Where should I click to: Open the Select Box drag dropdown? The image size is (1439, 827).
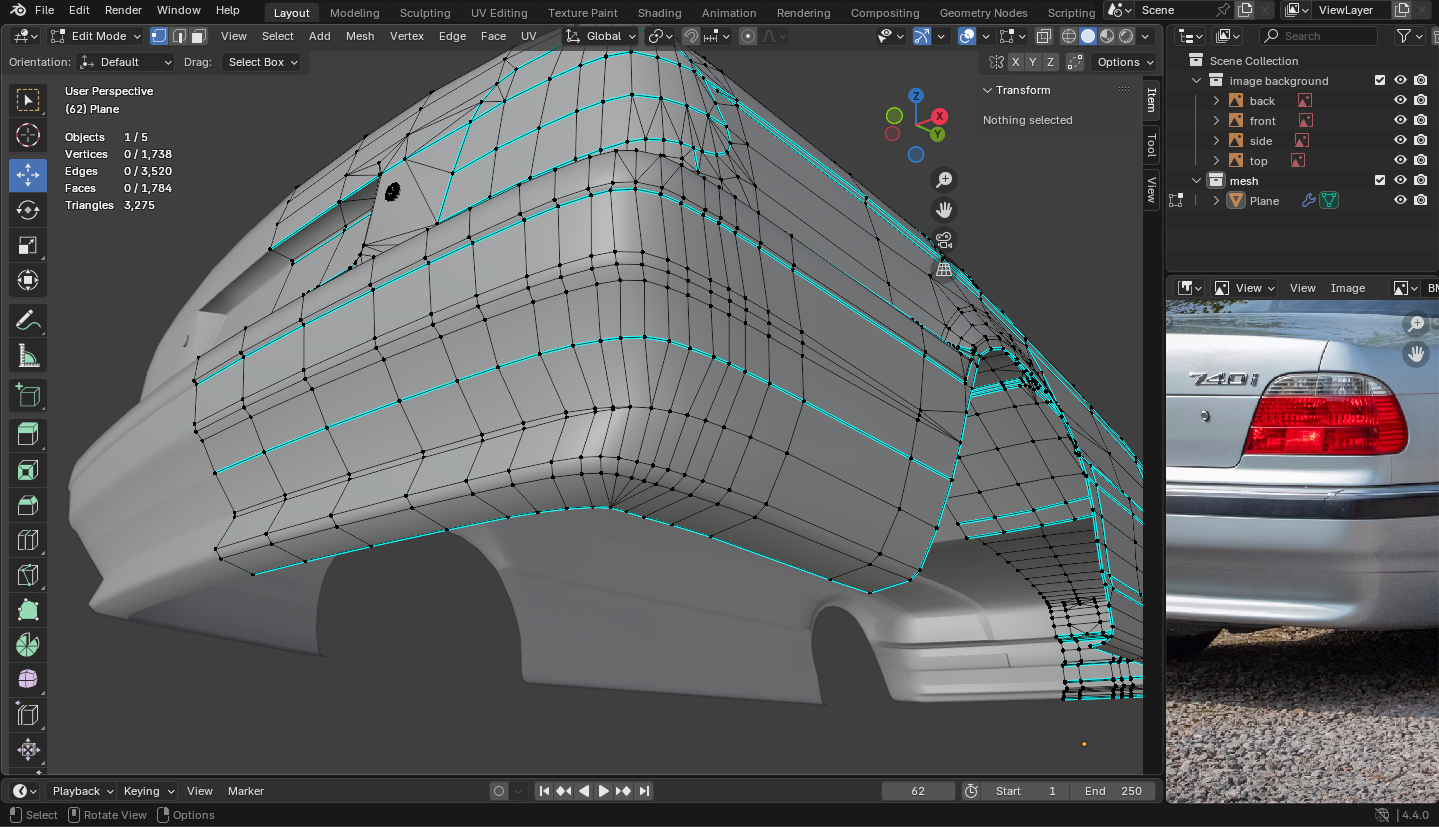264,62
